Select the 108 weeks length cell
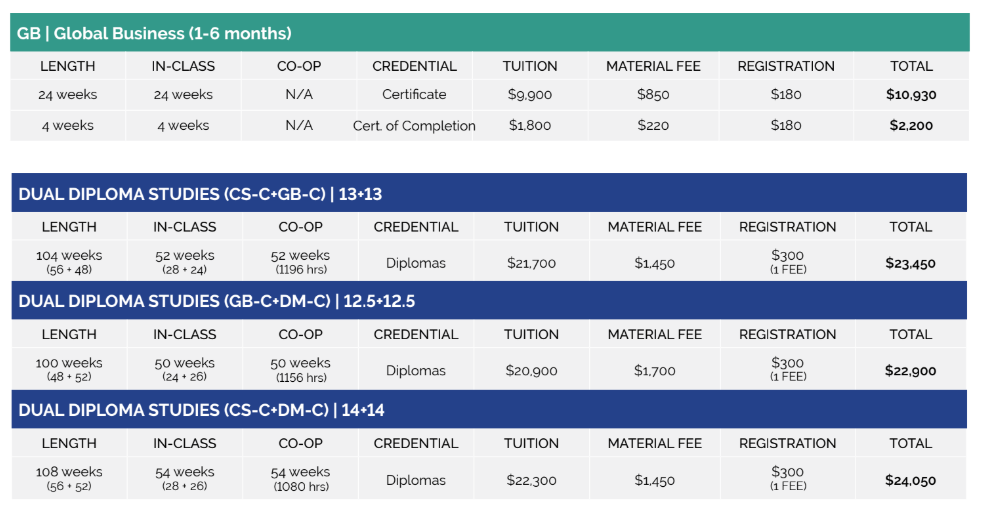 point(69,472)
